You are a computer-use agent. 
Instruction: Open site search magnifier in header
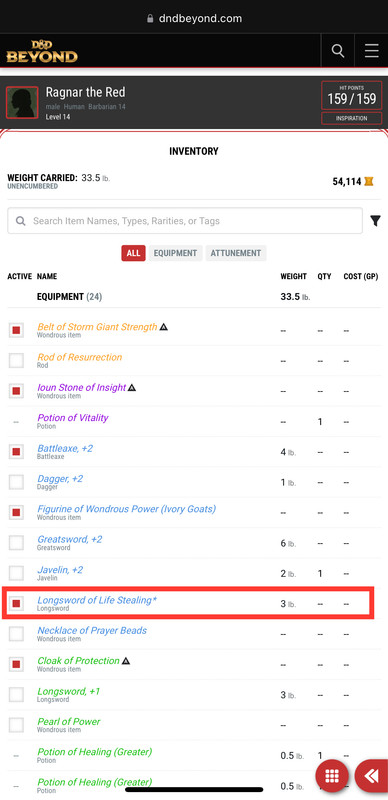point(337,51)
